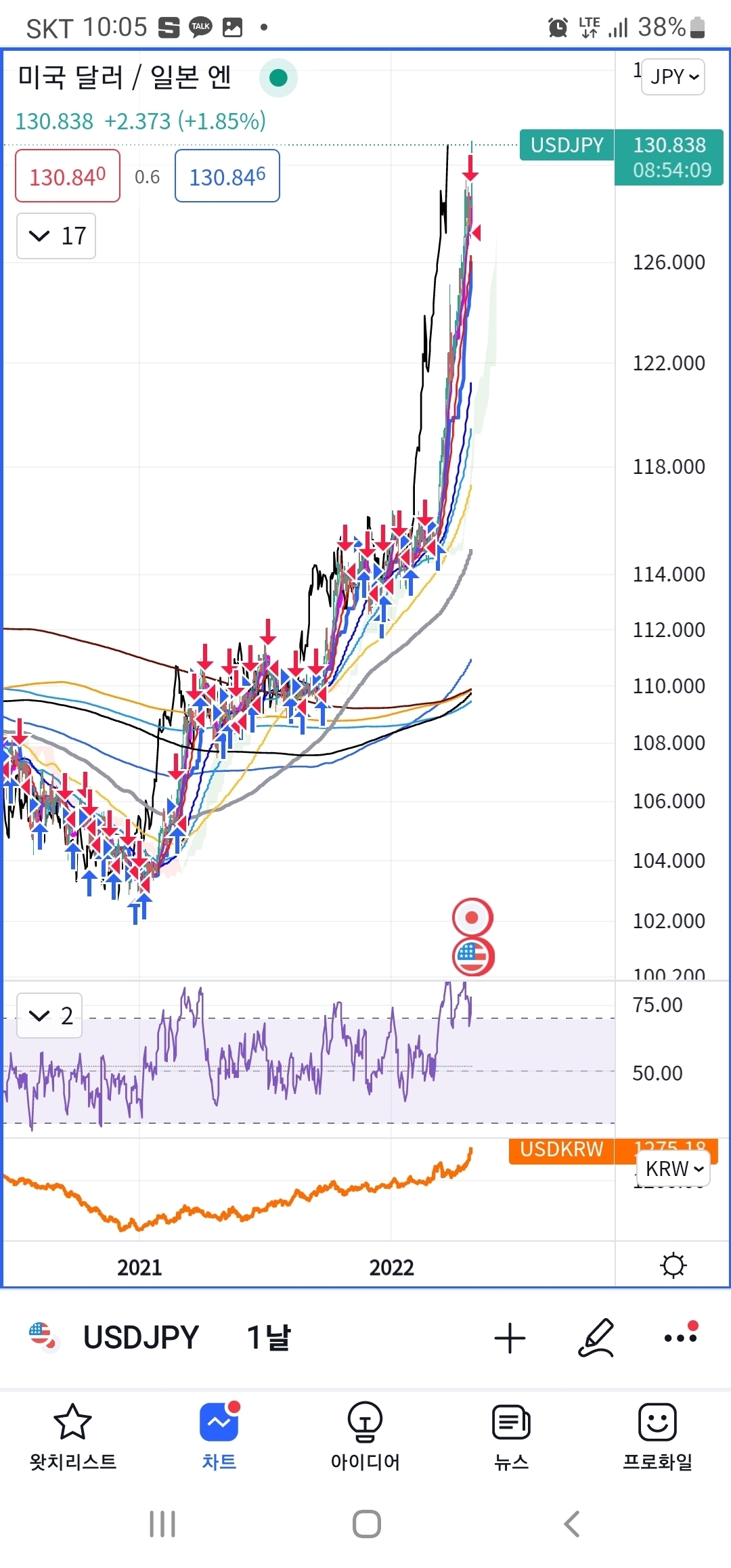Switch to the 차트 tab
The height and width of the screenshot is (1568, 731).
coord(219,1437)
